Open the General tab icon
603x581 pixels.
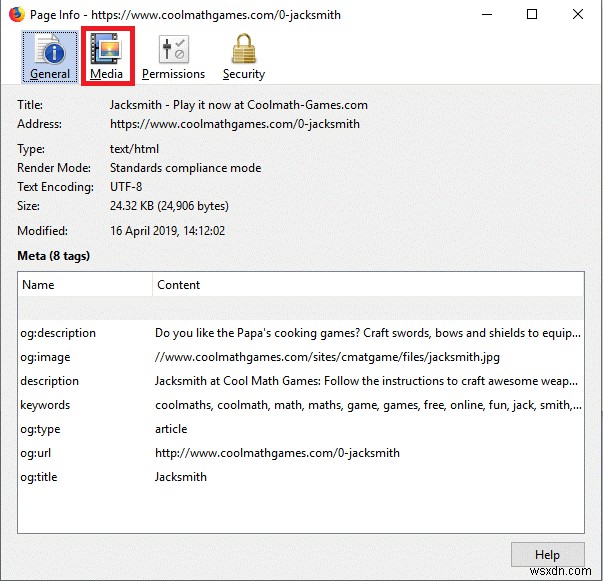point(50,57)
